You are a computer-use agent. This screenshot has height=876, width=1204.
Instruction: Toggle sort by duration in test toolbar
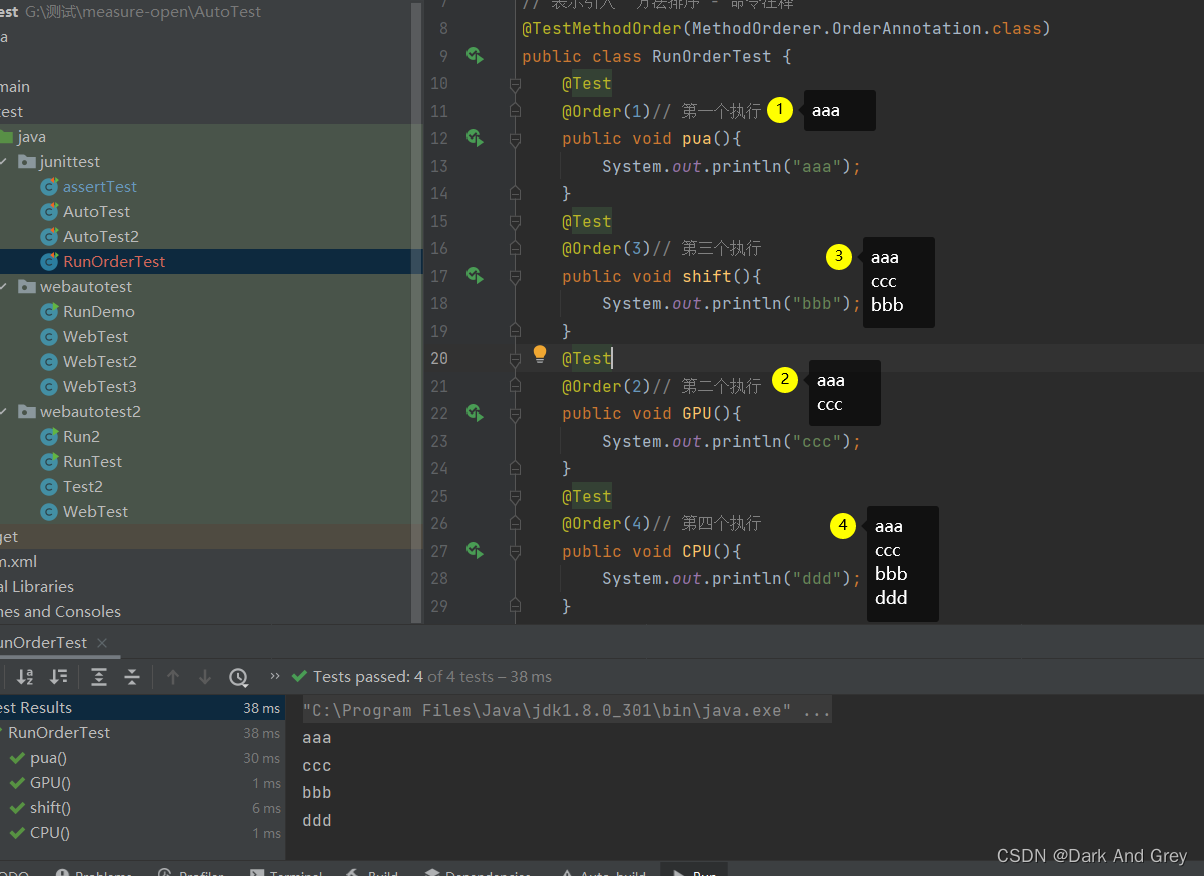(x=59, y=677)
